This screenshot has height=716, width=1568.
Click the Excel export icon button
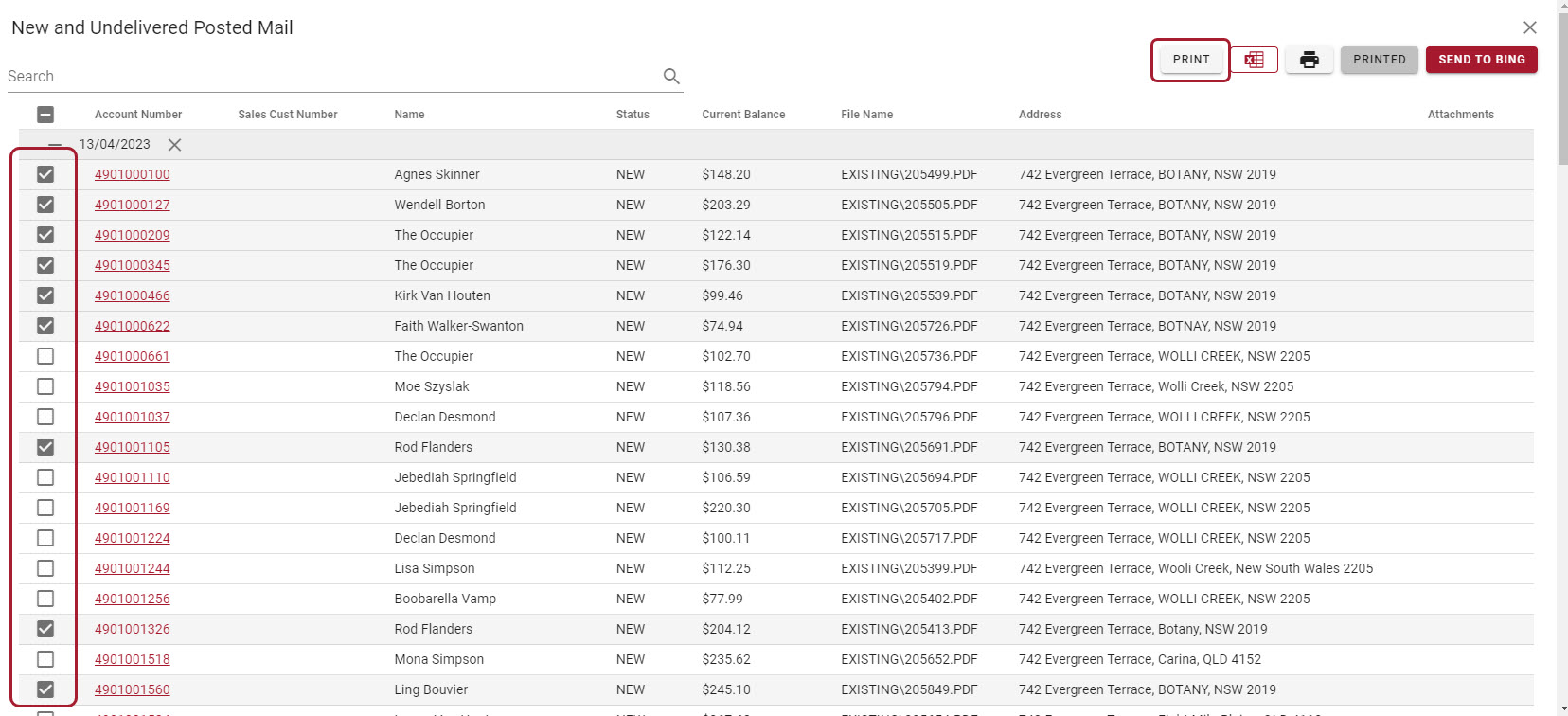click(x=1254, y=60)
